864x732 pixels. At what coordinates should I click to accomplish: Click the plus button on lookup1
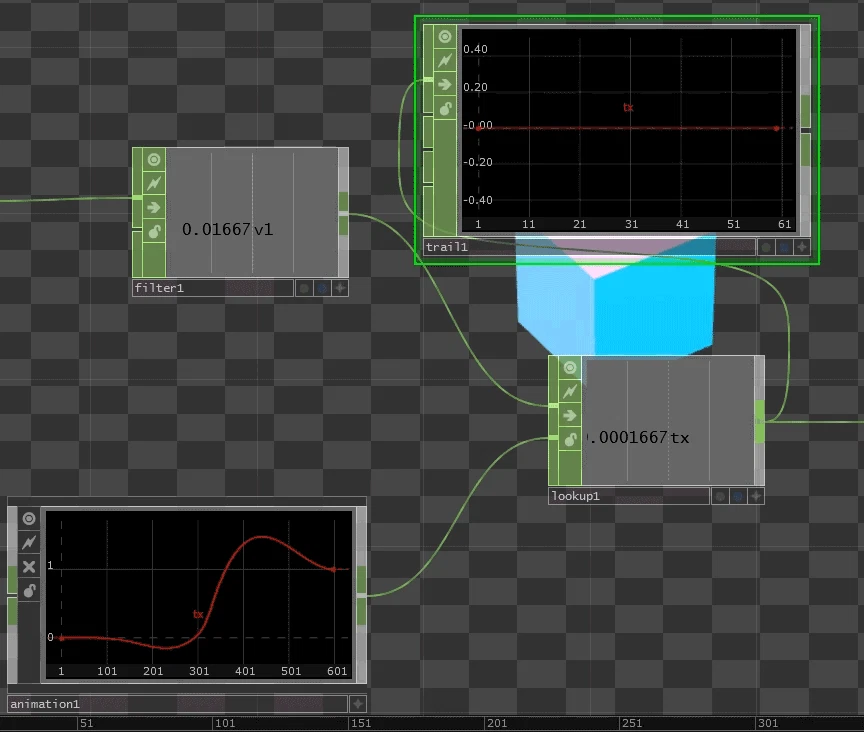755,496
